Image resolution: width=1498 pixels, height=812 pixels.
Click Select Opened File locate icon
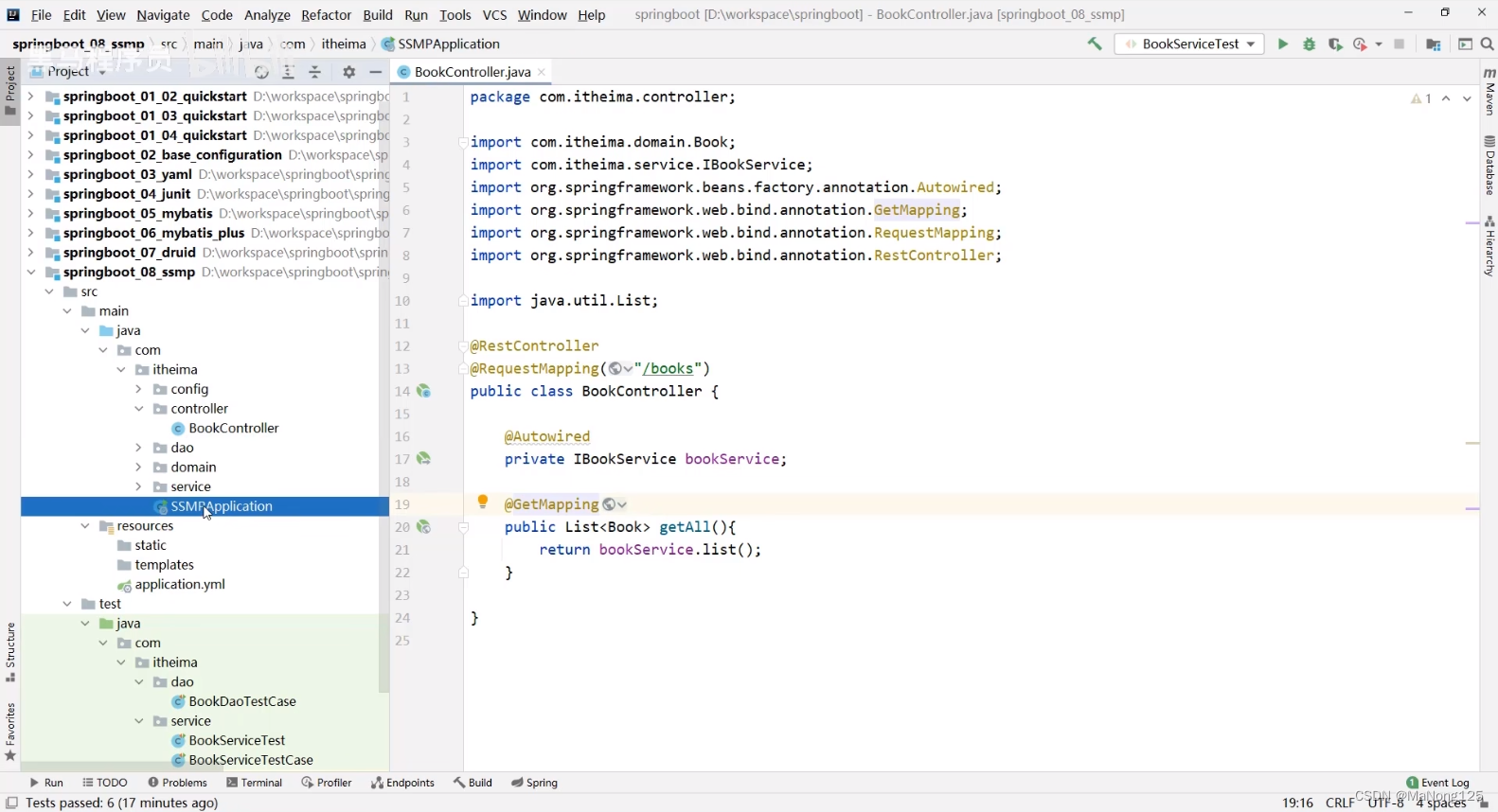coord(262,72)
